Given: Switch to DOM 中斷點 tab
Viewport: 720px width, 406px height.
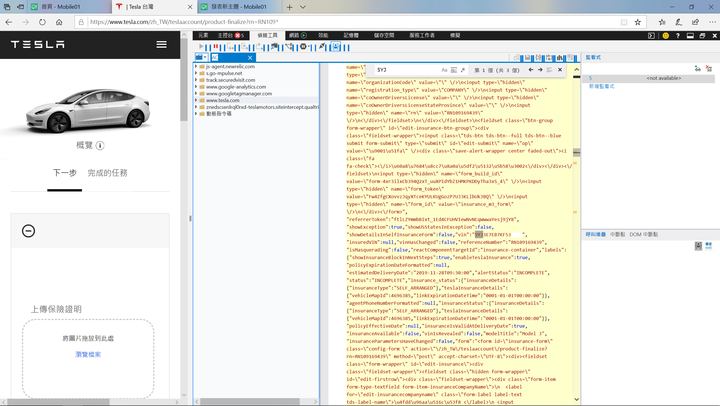Looking at the screenshot, I should pyautogui.click(x=643, y=234).
